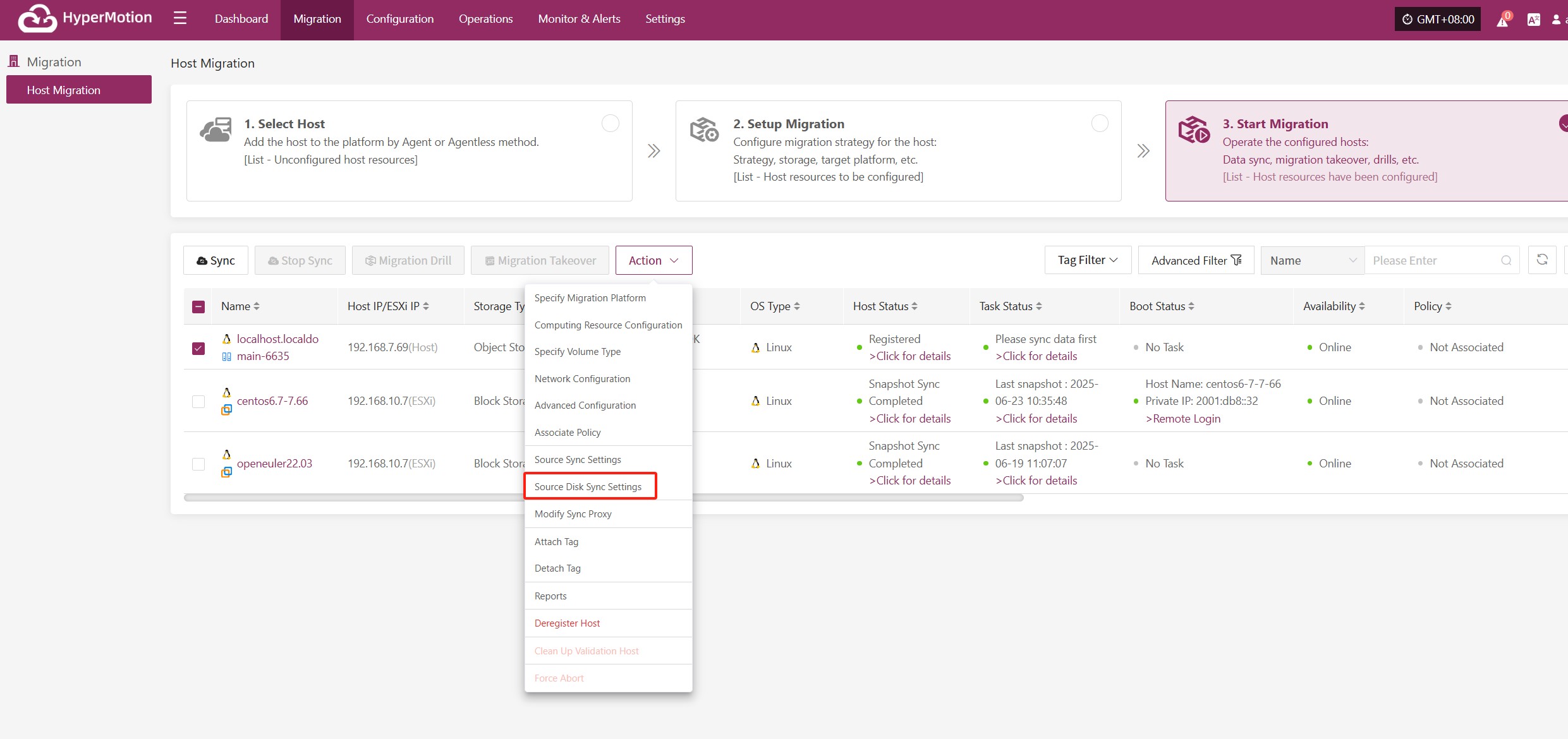Open the Action dropdown button

653,260
